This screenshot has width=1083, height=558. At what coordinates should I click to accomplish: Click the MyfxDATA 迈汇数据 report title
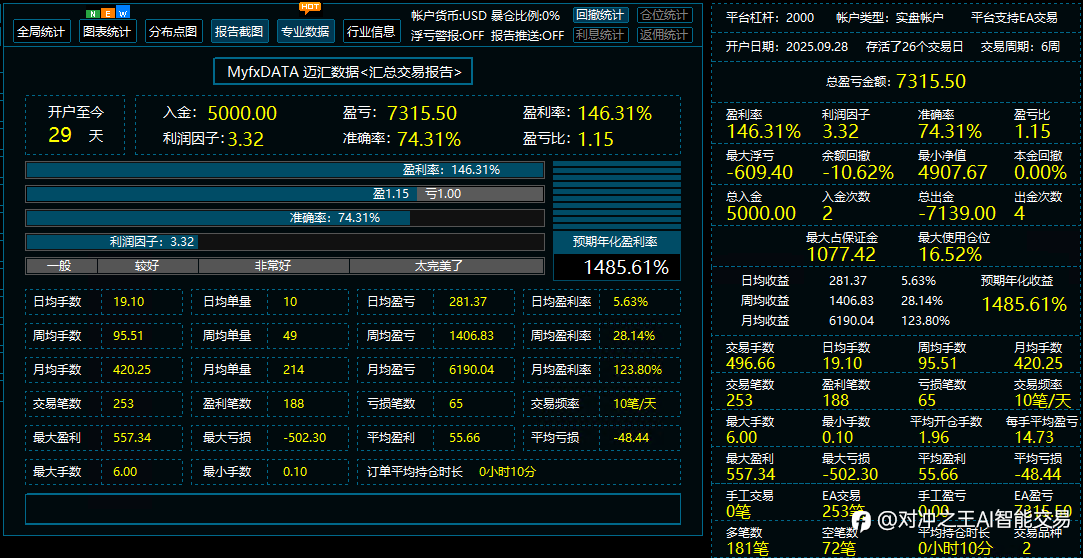click(x=343, y=71)
